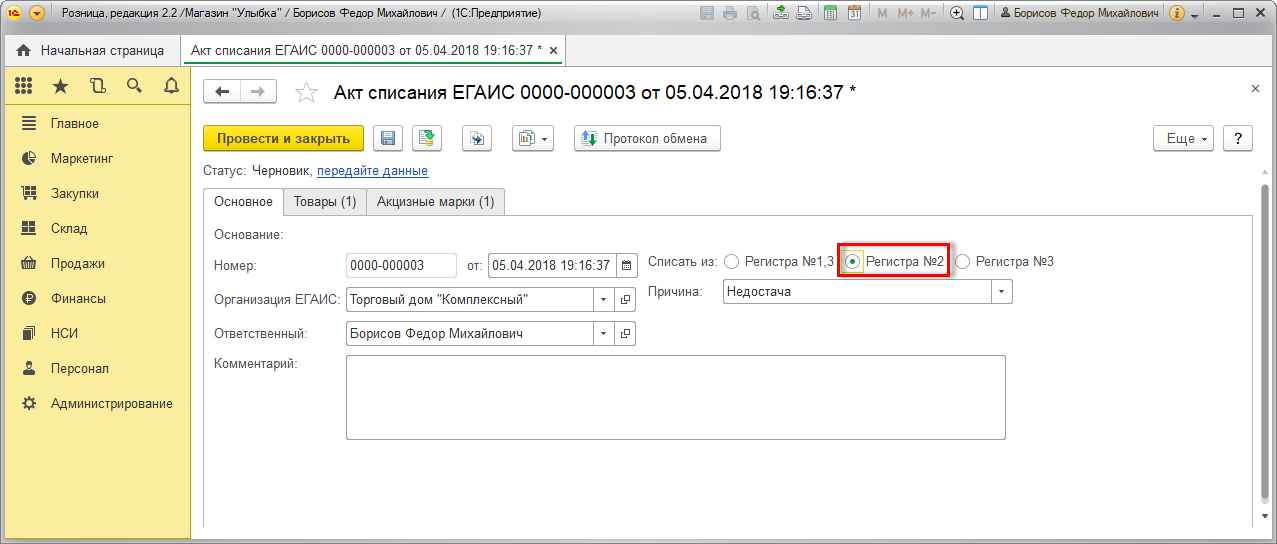The height and width of the screenshot is (544, 1277).
Task: Expand the Причина dropdown list
Action: (1002, 292)
